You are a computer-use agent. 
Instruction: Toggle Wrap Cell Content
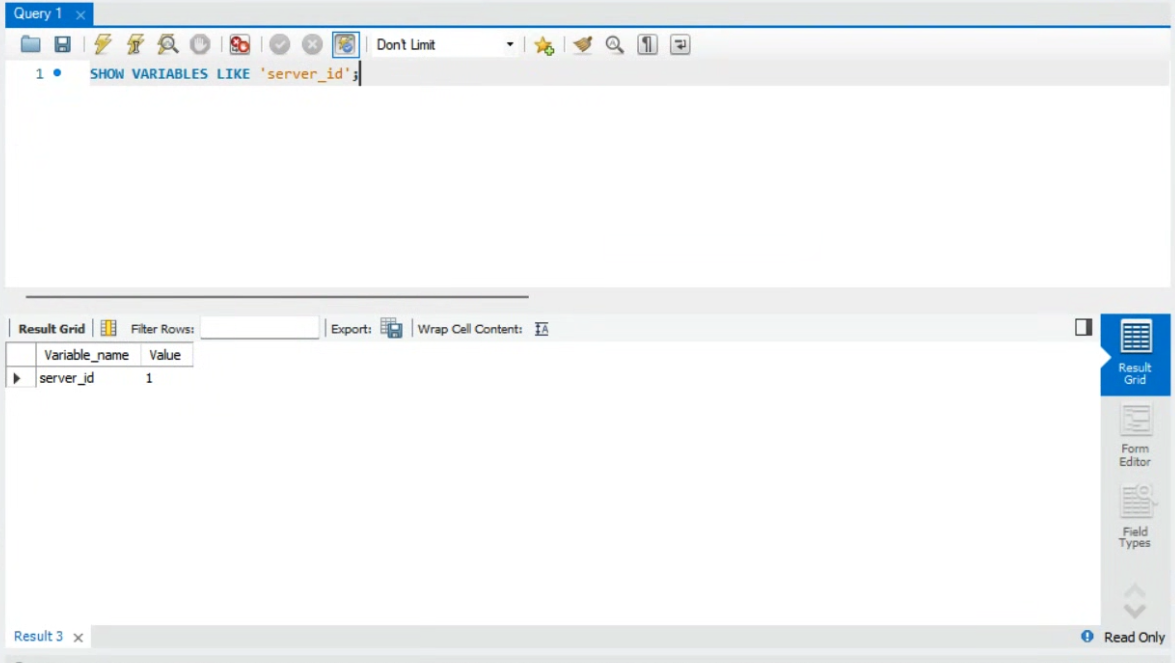coord(542,329)
